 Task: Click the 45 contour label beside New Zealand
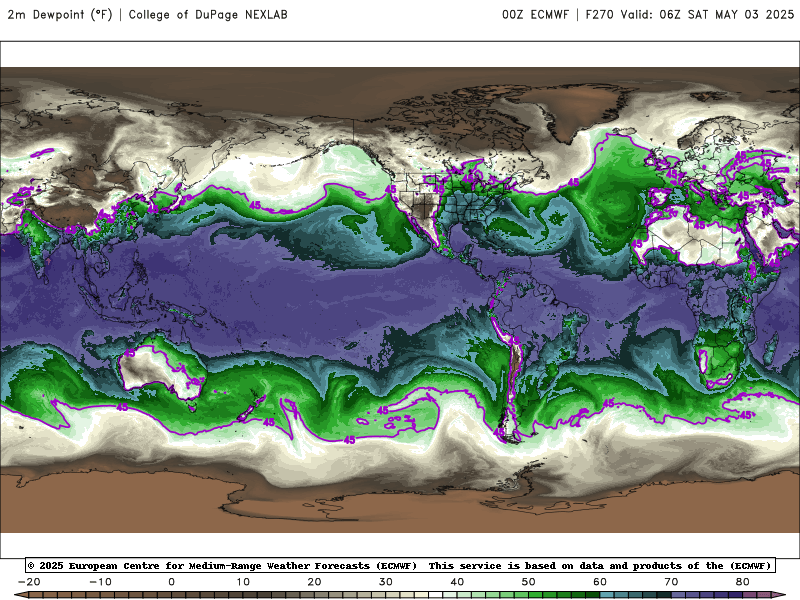click(x=269, y=422)
